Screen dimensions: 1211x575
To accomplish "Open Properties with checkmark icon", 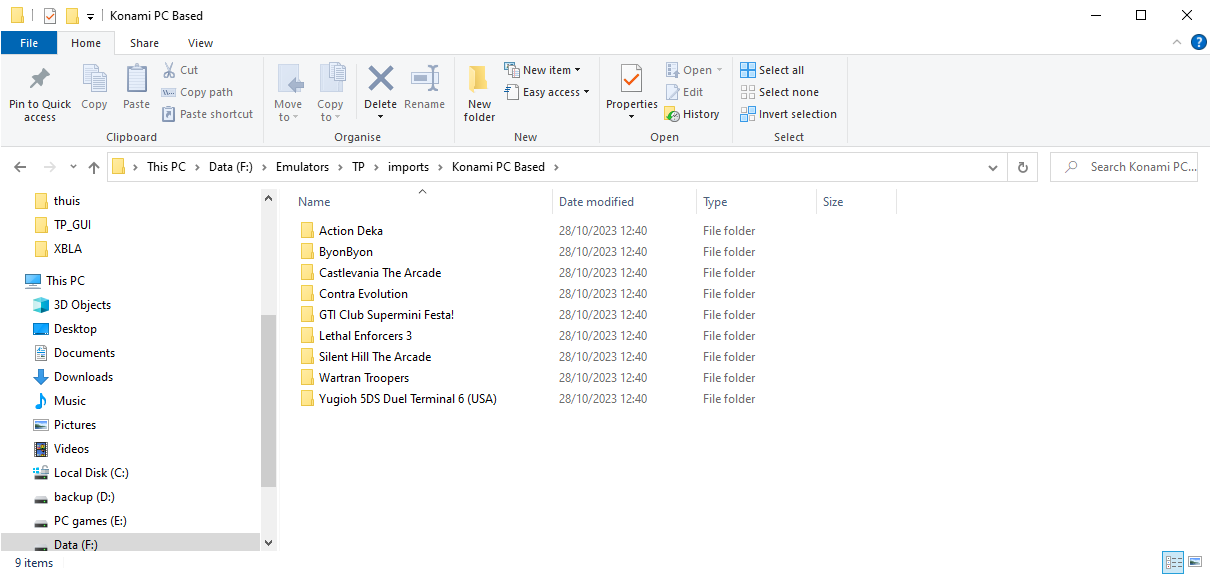I will tap(632, 78).
